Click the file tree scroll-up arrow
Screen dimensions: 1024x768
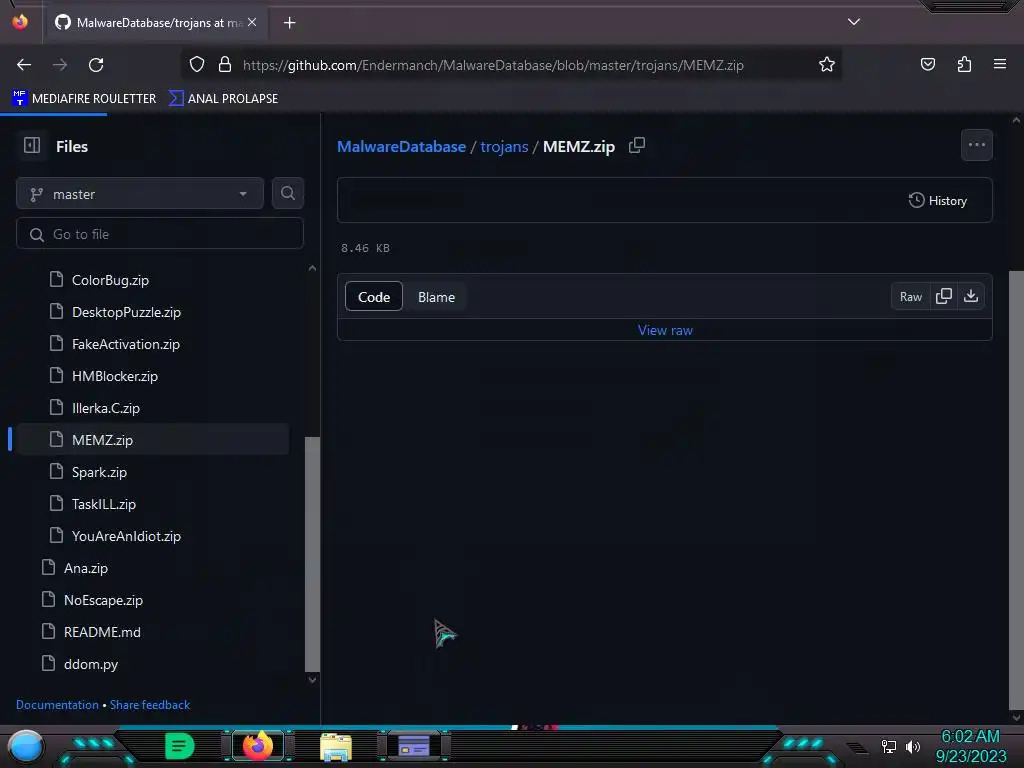point(312,268)
